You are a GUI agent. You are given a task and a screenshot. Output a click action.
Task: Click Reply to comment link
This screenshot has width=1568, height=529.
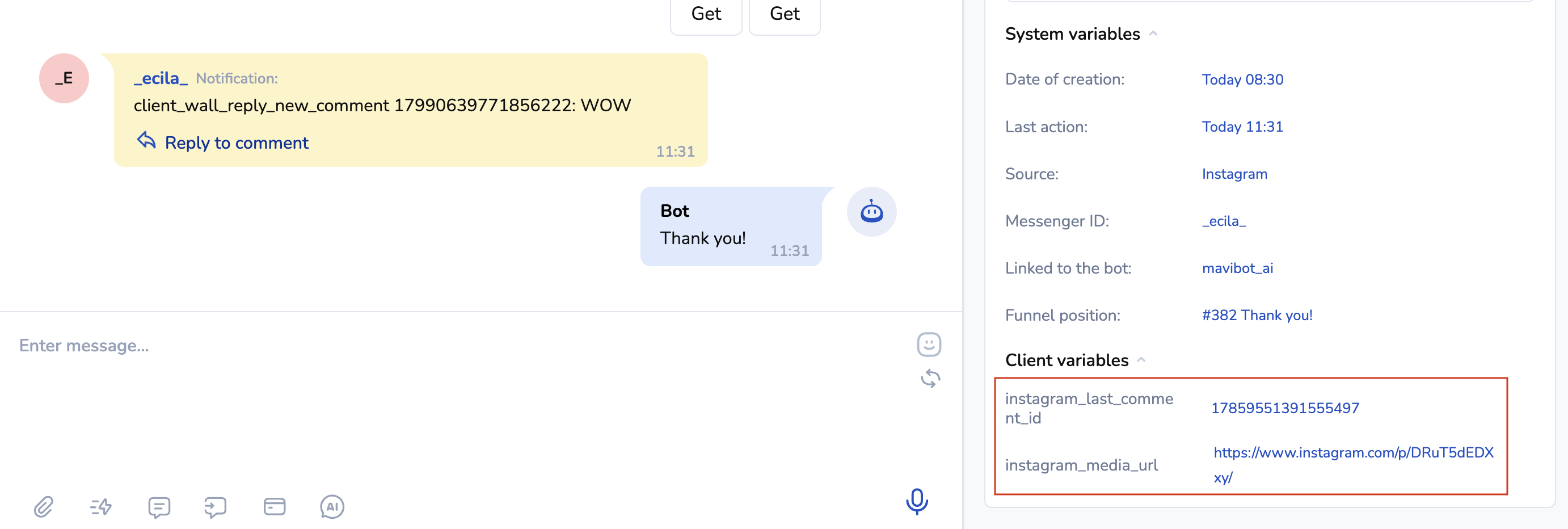pos(235,142)
